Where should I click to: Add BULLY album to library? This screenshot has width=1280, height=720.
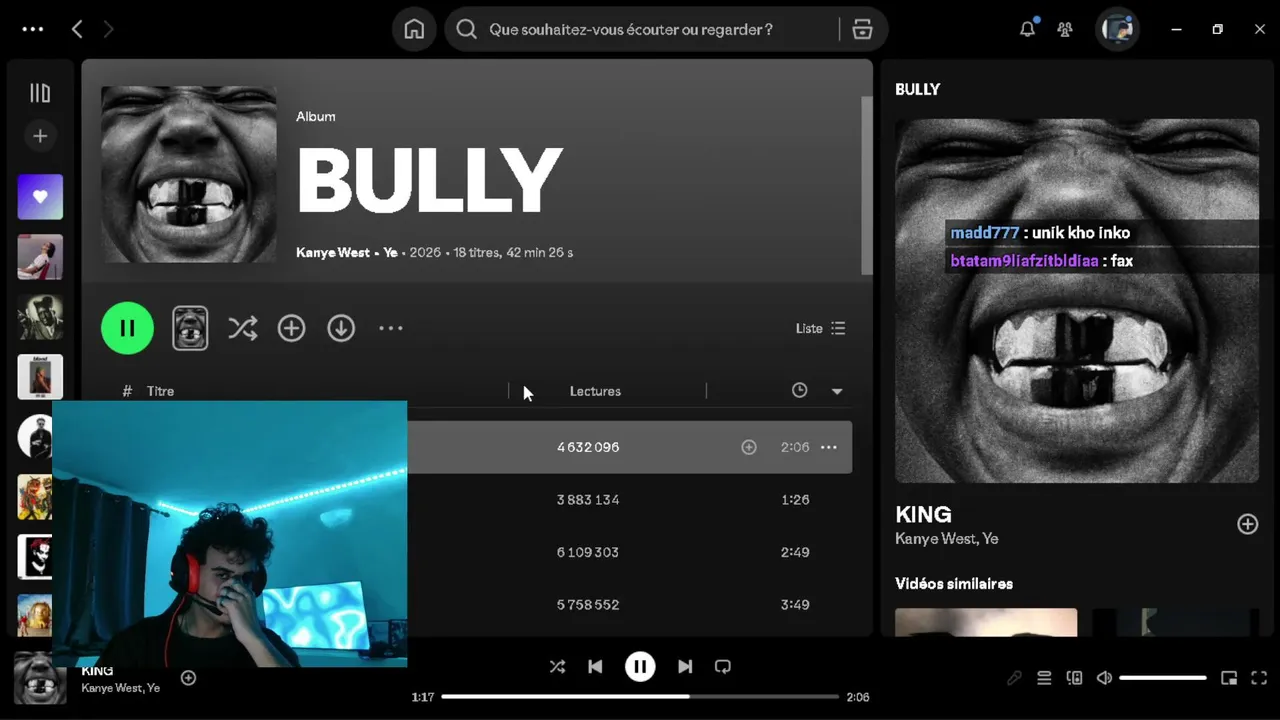tap(291, 328)
